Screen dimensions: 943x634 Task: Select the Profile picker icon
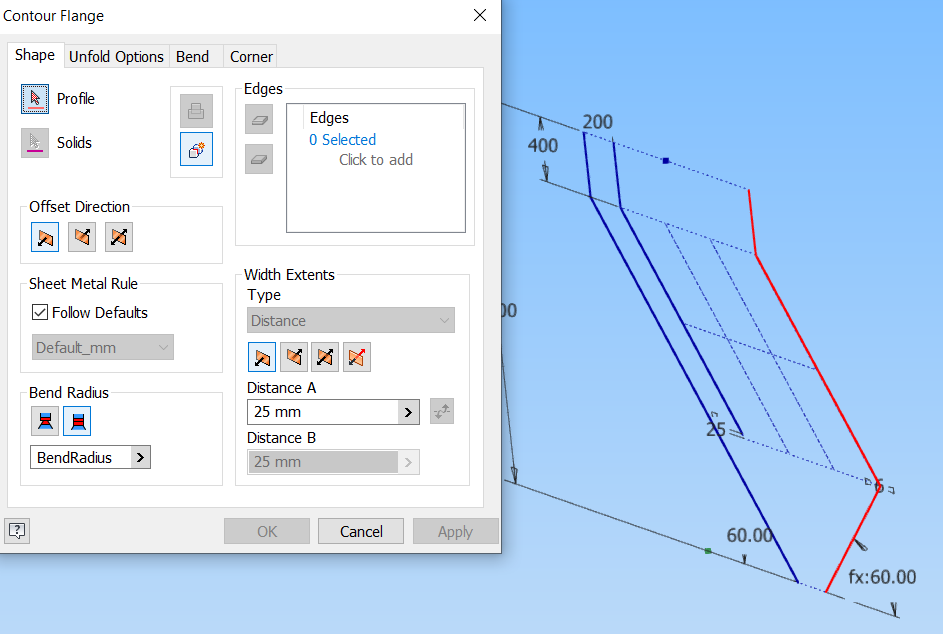(35, 98)
